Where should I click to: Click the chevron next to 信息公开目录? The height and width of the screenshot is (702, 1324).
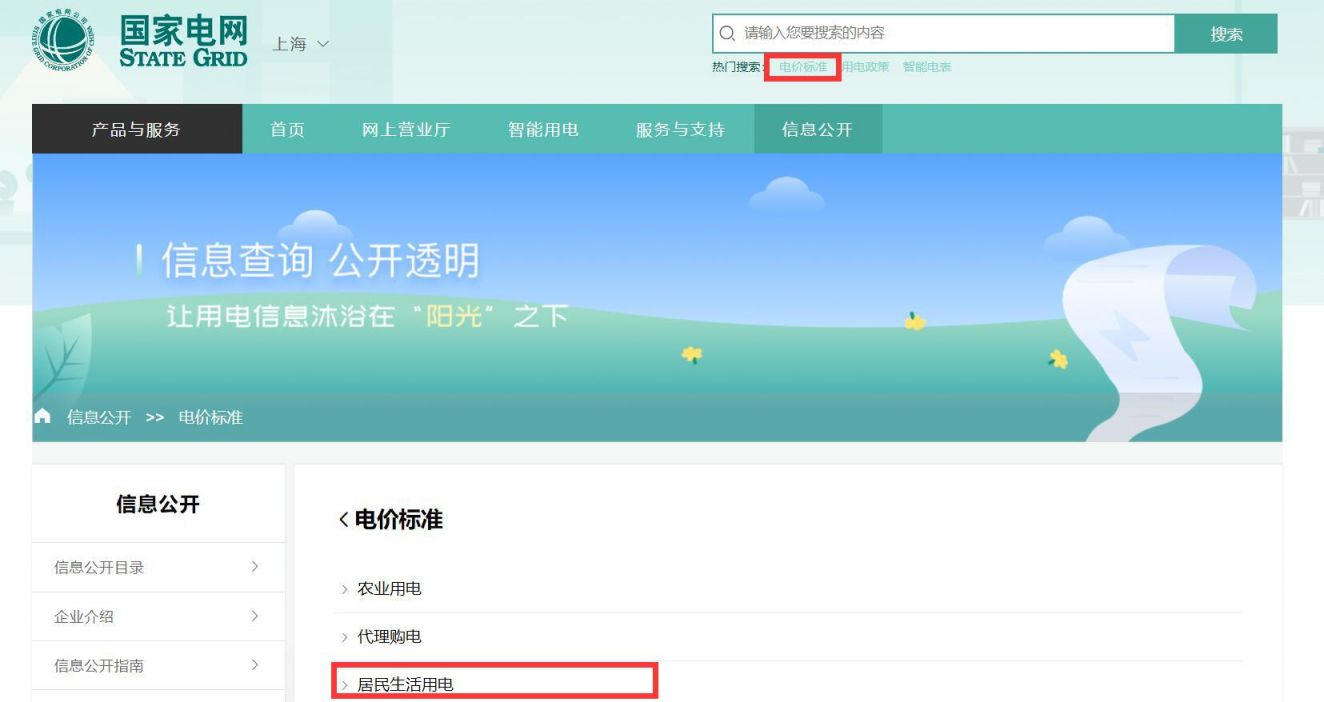click(253, 567)
